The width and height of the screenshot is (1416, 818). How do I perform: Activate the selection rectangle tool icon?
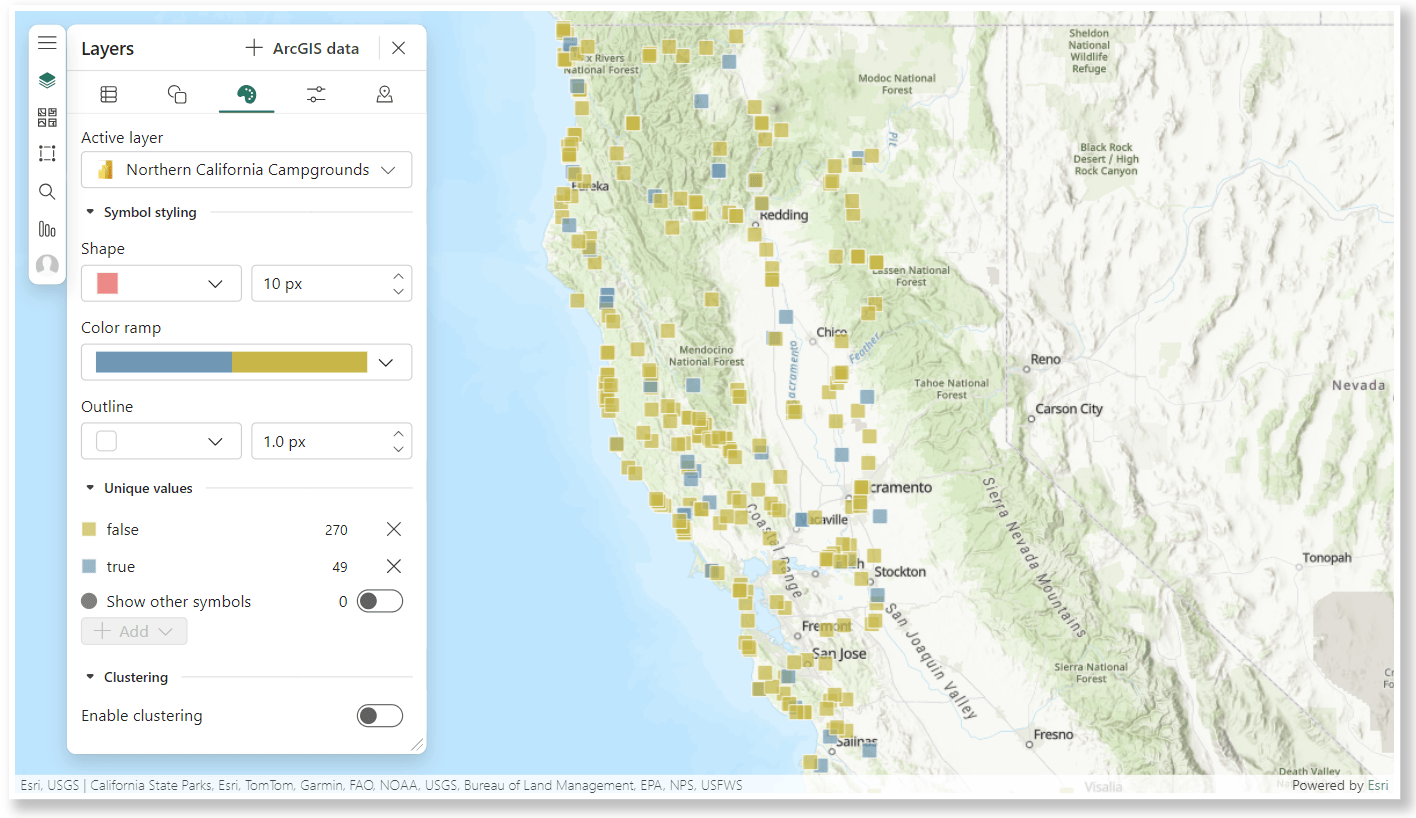[47, 153]
